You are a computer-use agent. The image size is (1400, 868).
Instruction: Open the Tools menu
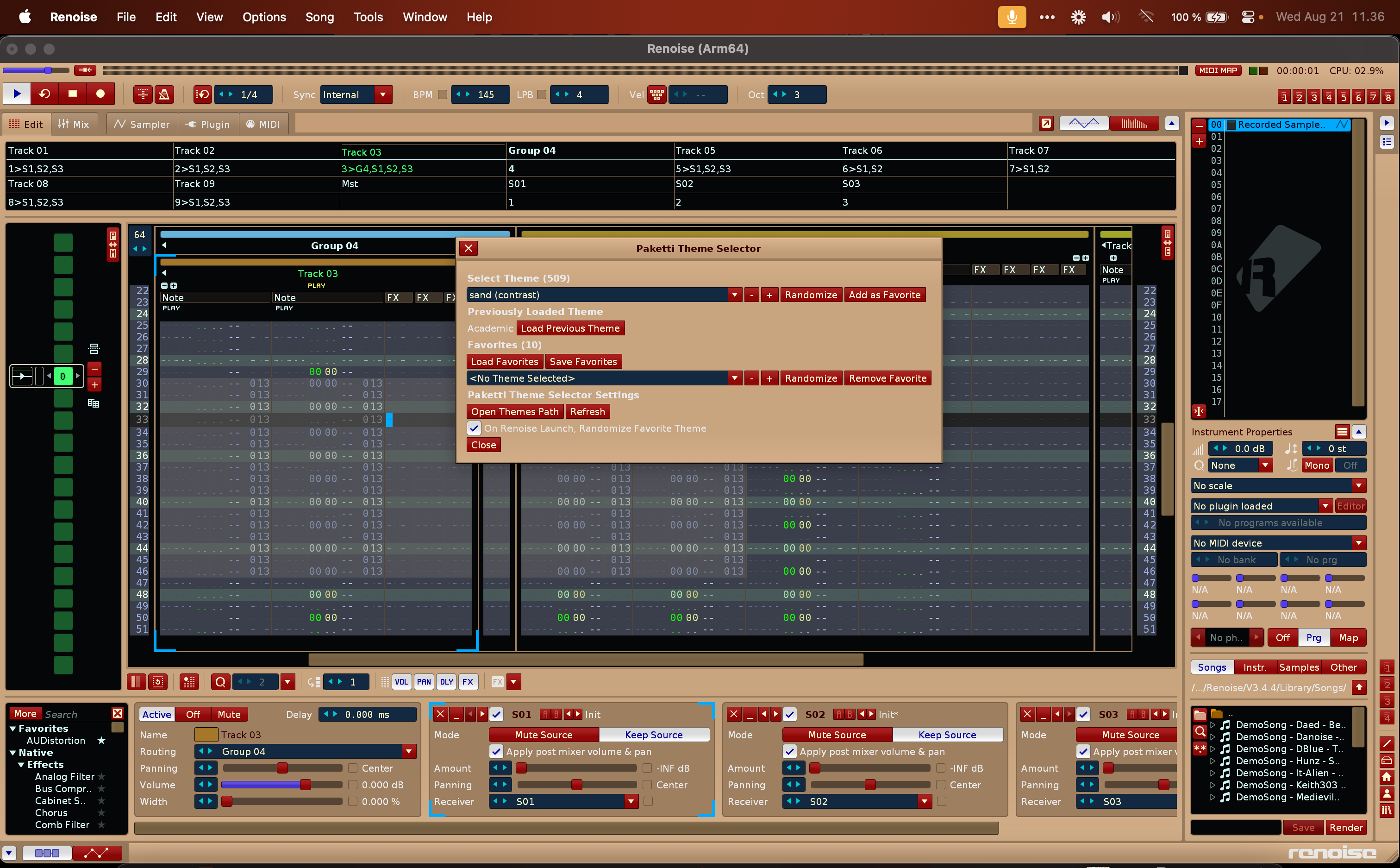[x=368, y=17]
